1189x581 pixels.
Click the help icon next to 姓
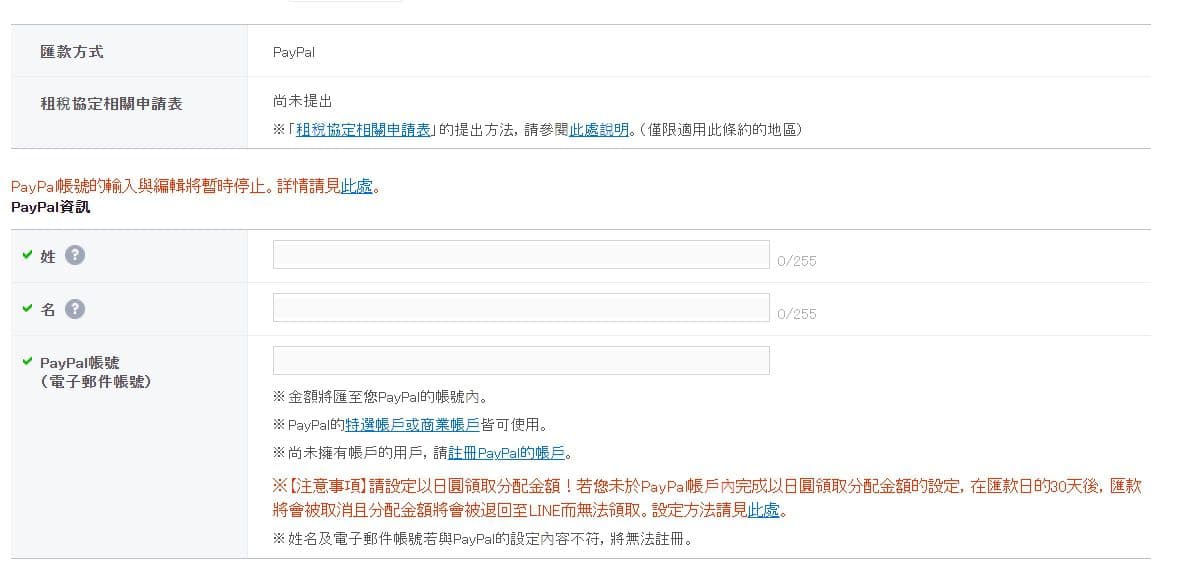coord(74,256)
